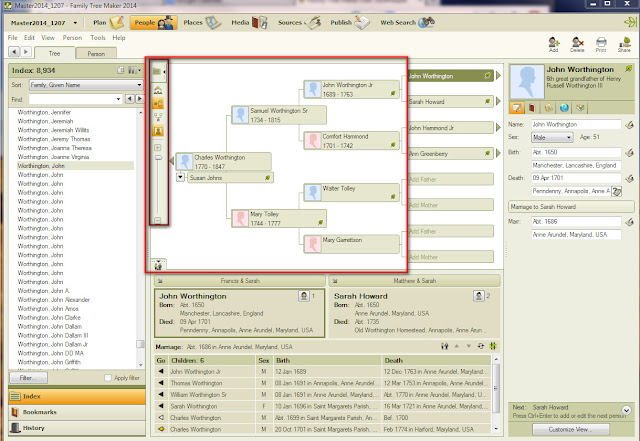640x441 pixels.
Task: Open the Francis & Sarah parents bar
Action: [x=240, y=281]
